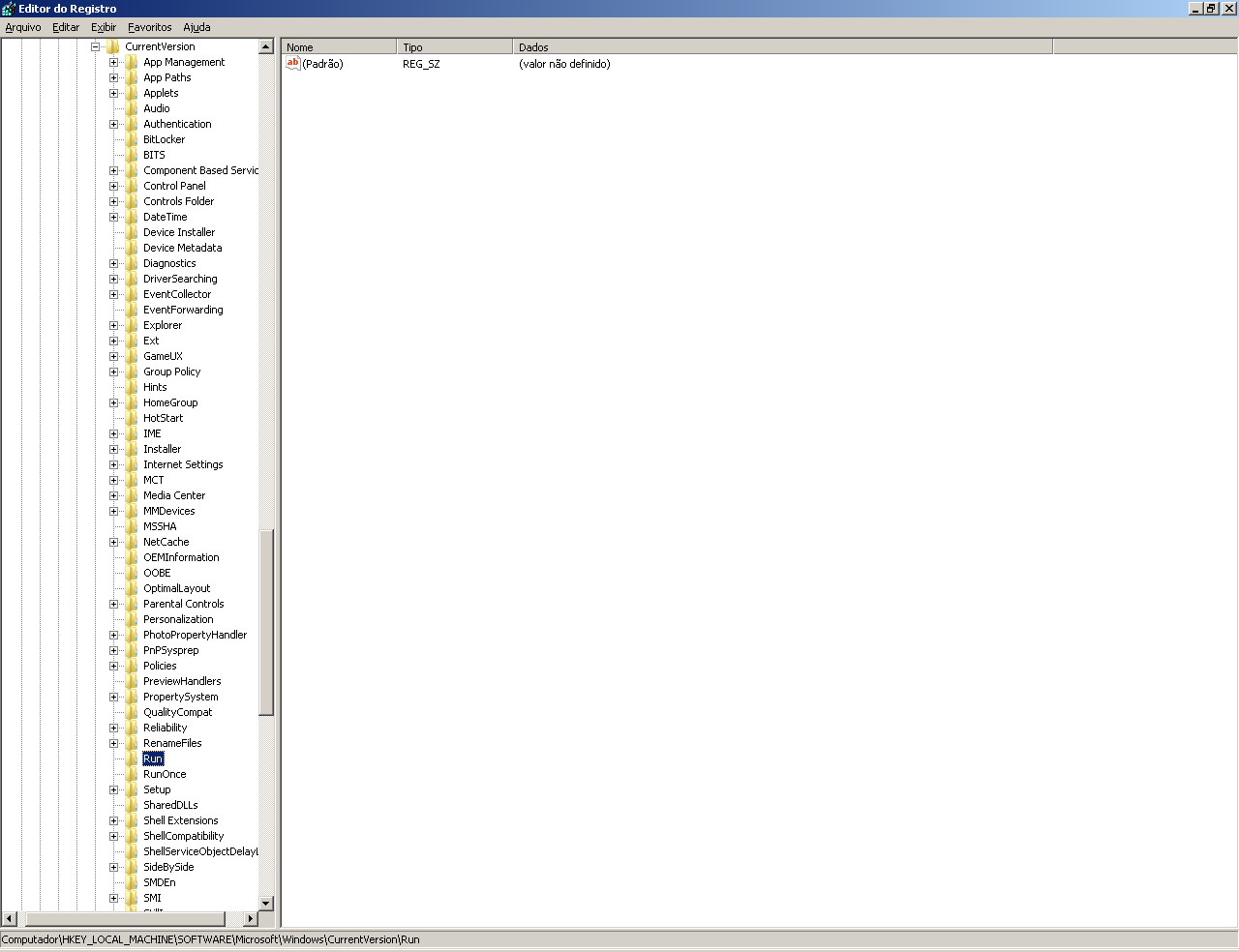Click the SharedDLLs folder icon
The height and width of the screenshot is (952, 1239).
[132, 805]
